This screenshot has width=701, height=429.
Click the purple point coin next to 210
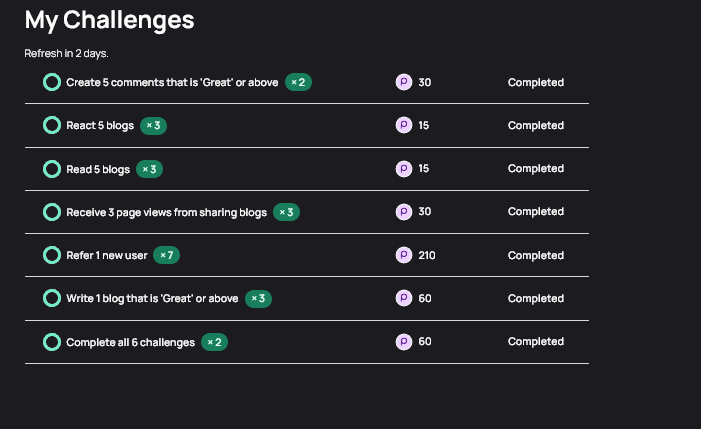coord(404,255)
